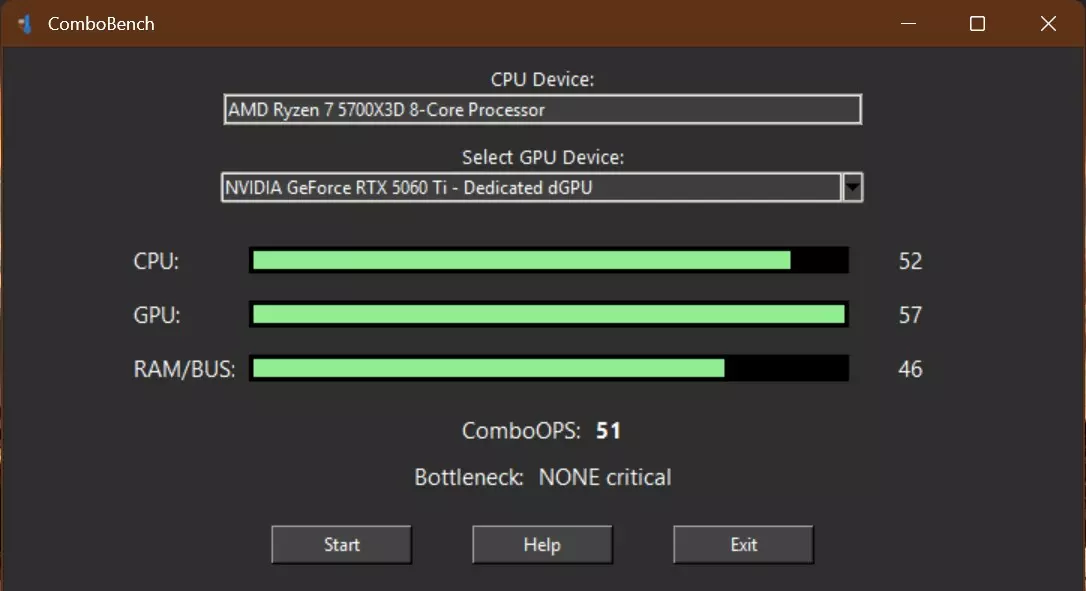Open the Help dialog
This screenshot has width=1086, height=591.
point(542,545)
